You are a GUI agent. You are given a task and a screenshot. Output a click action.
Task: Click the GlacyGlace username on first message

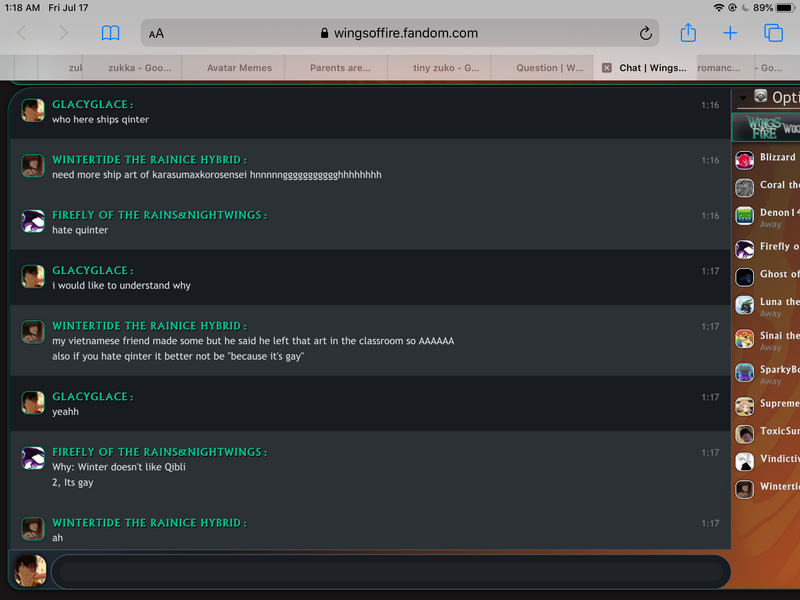click(92, 104)
